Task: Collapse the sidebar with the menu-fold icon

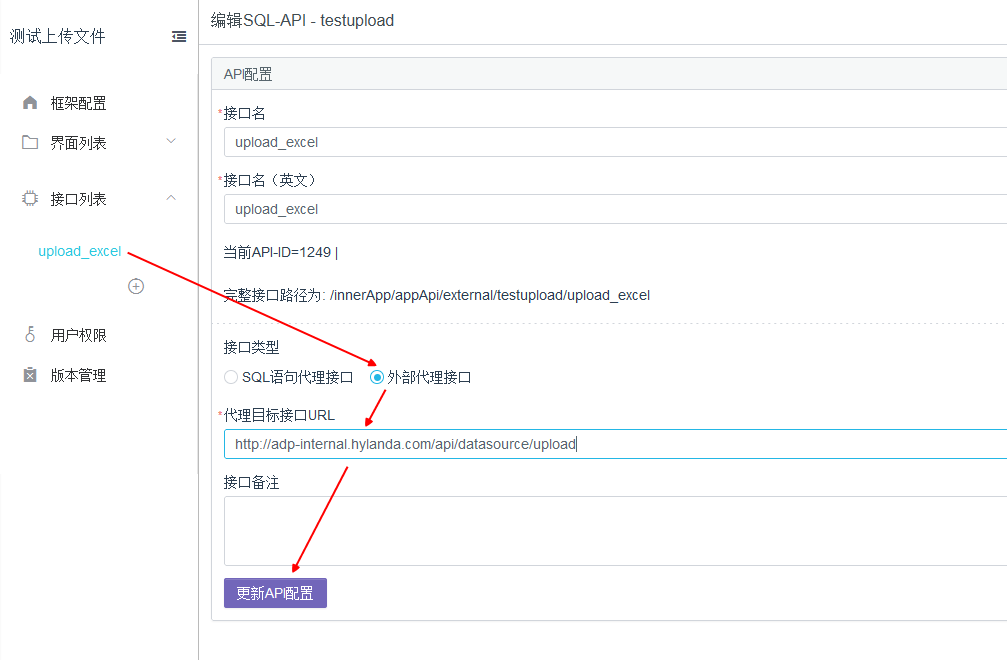Action: 179,37
